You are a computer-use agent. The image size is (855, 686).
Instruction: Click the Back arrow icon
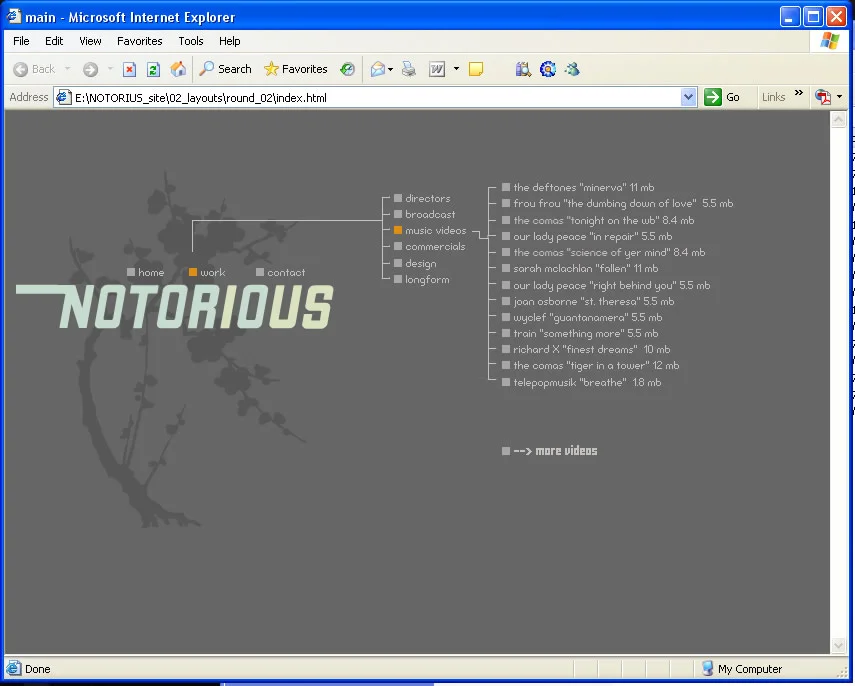tap(20, 69)
